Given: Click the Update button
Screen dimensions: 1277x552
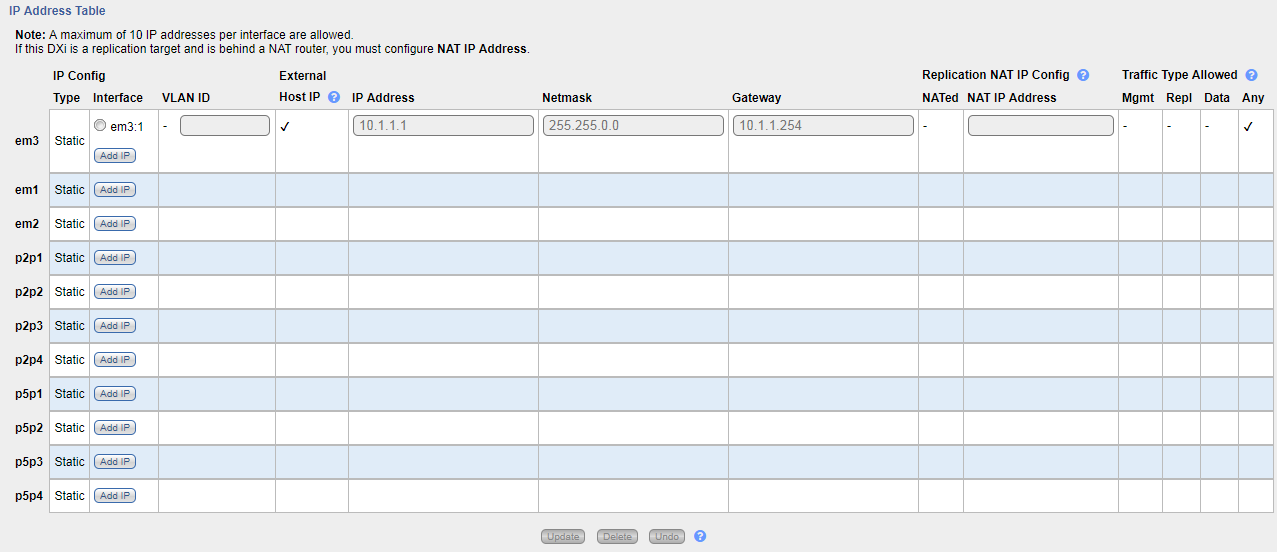Looking at the screenshot, I should click(563, 537).
